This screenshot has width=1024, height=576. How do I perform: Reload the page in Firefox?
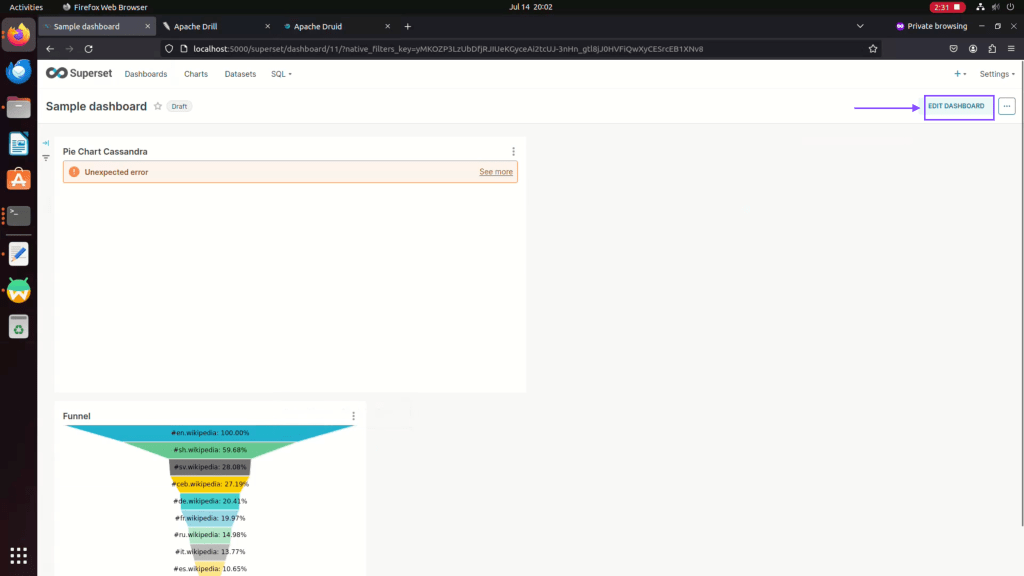pos(89,48)
